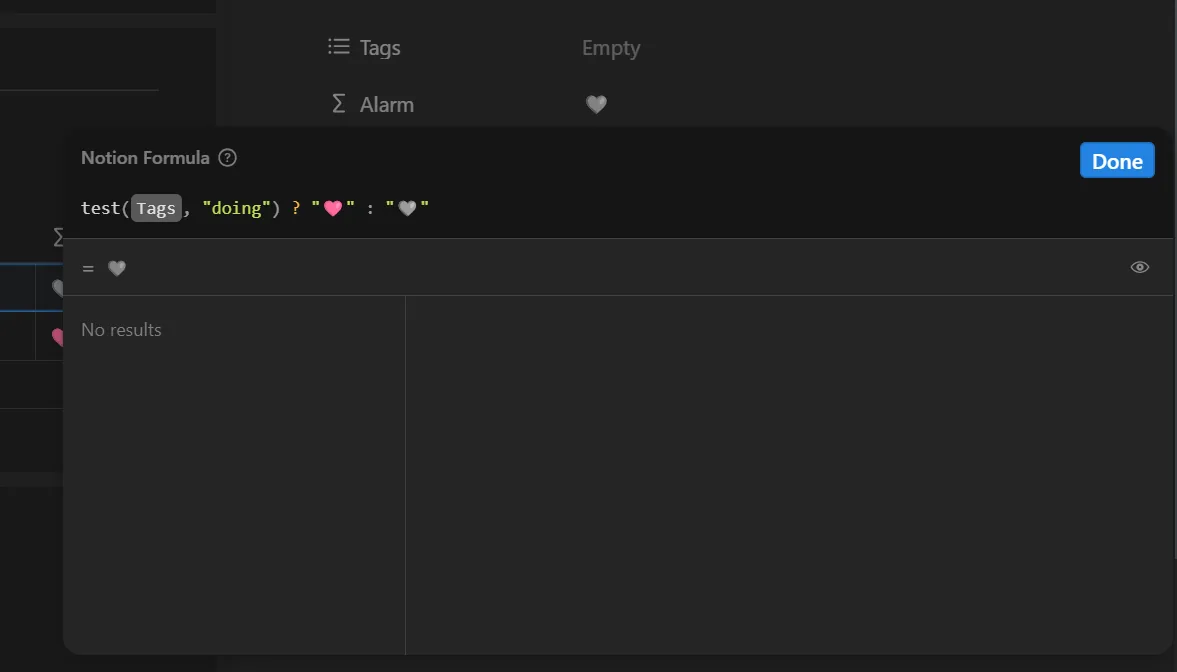The width and height of the screenshot is (1177, 672).
Task: Toggle the eye preview visibility icon
Action: (x=1139, y=267)
